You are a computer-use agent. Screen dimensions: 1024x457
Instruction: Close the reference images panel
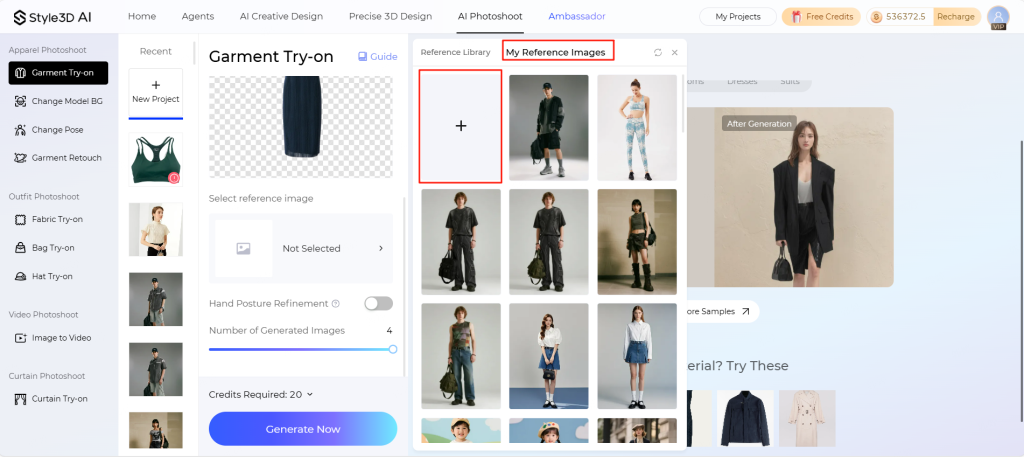675,52
